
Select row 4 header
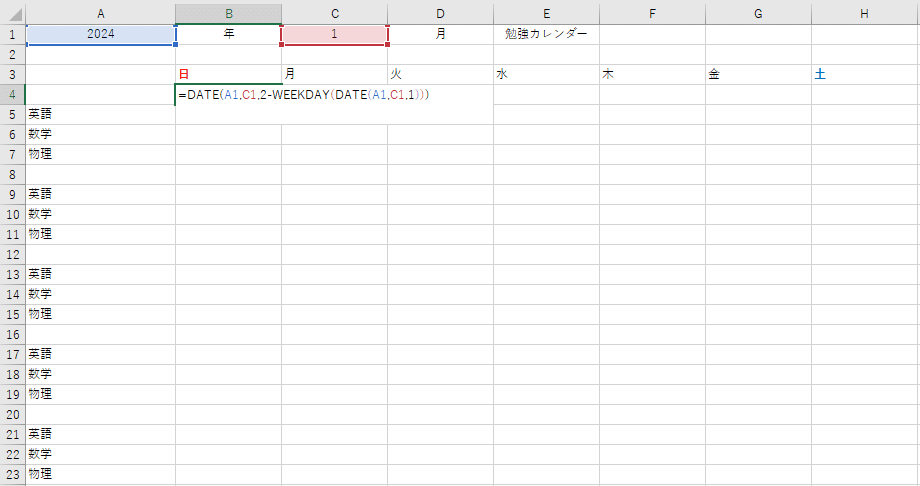click(x=12, y=94)
